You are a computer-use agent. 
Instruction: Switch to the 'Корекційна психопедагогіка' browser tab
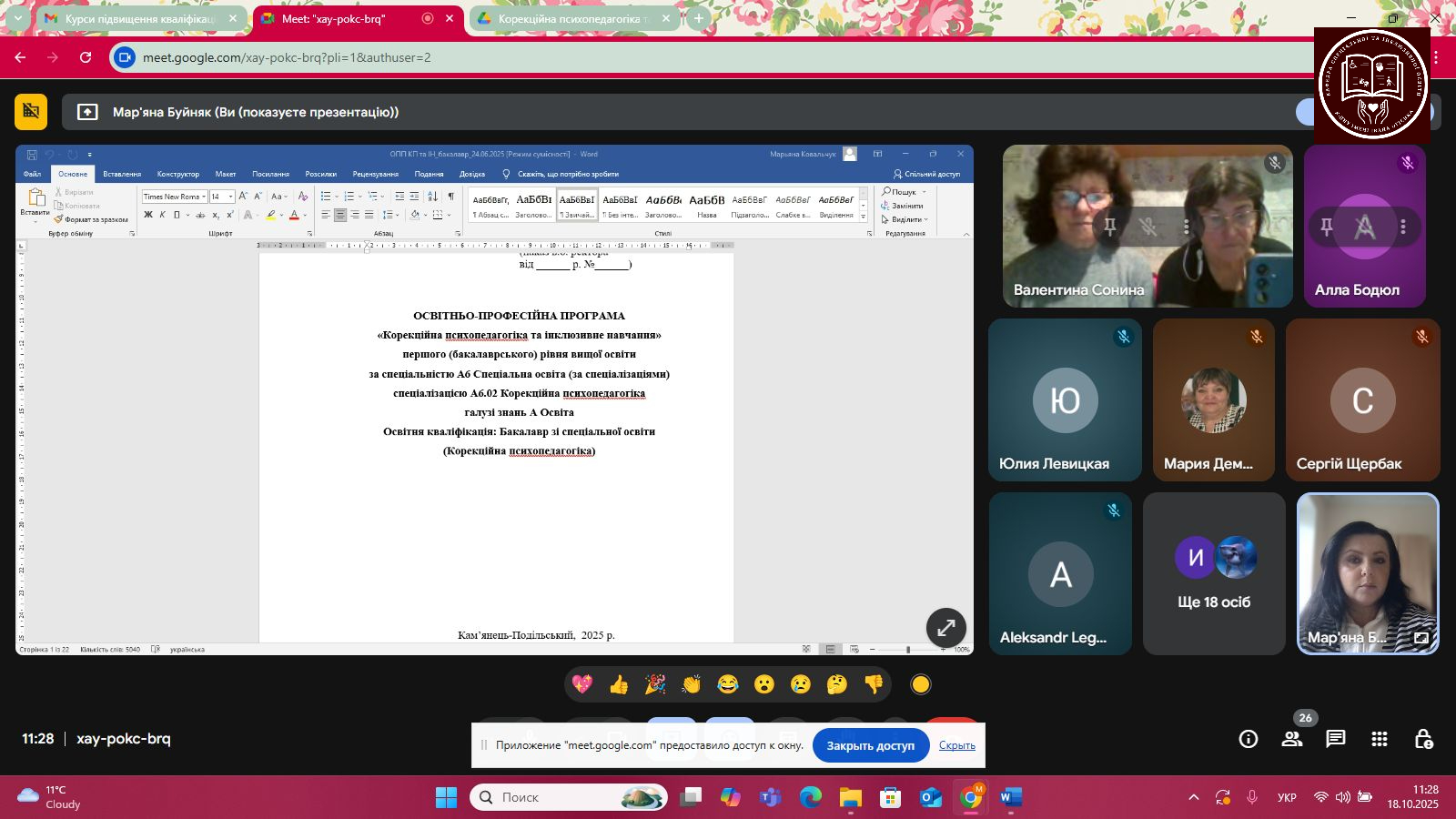(573, 18)
